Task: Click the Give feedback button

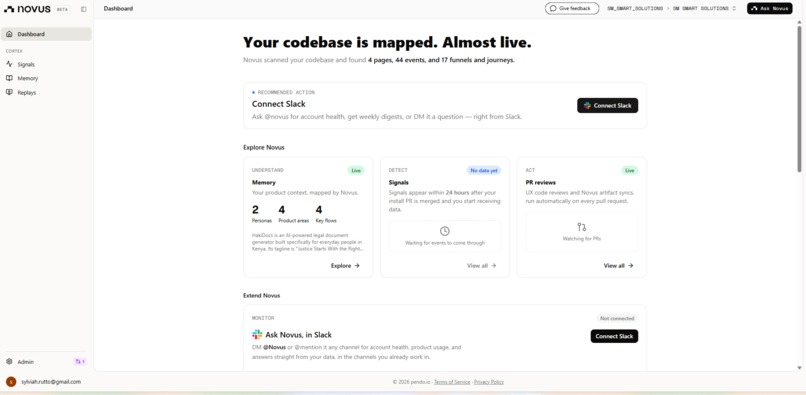Action: tap(572, 8)
